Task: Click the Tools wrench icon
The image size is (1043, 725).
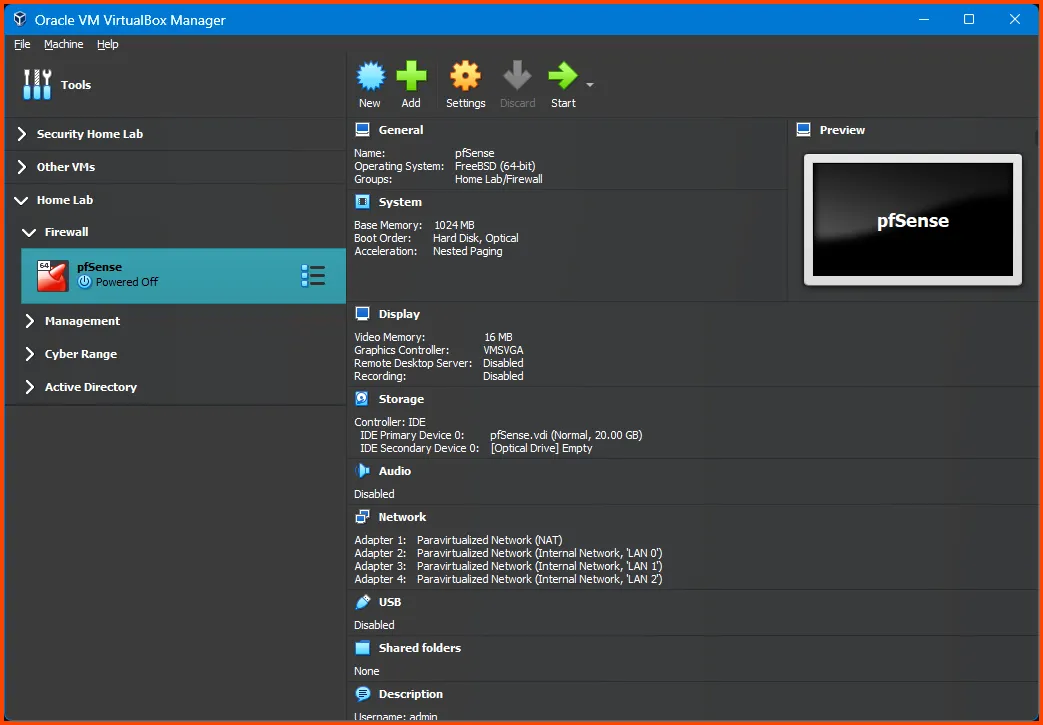Action: (x=37, y=84)
